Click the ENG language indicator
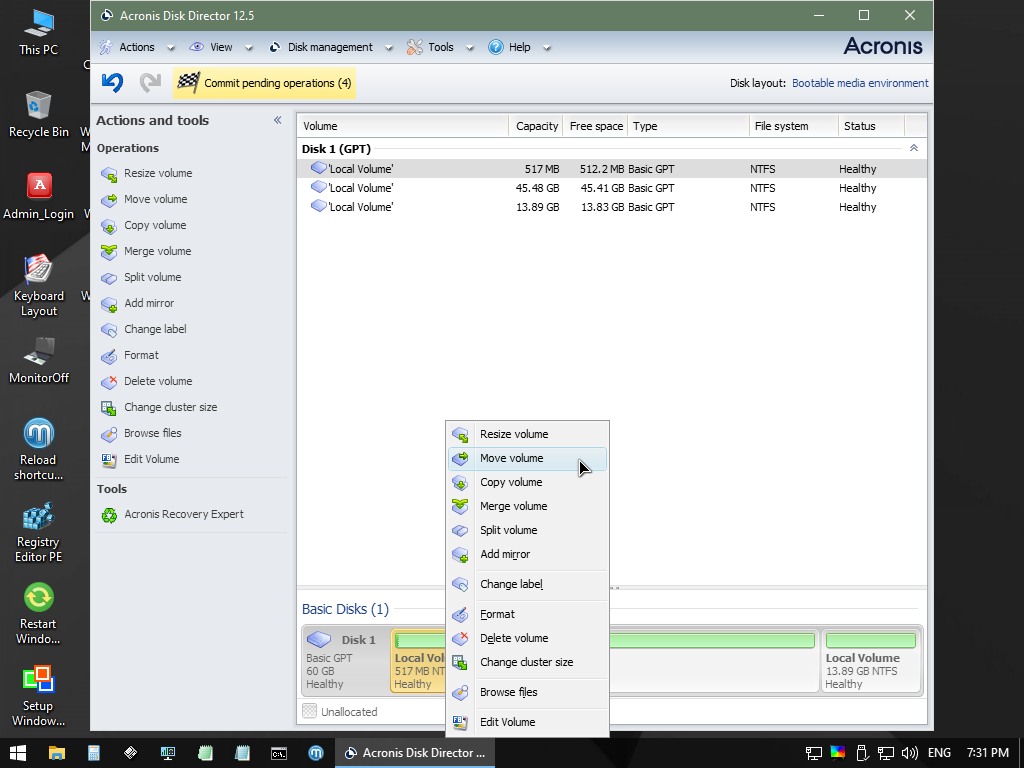 coord(939,753)
